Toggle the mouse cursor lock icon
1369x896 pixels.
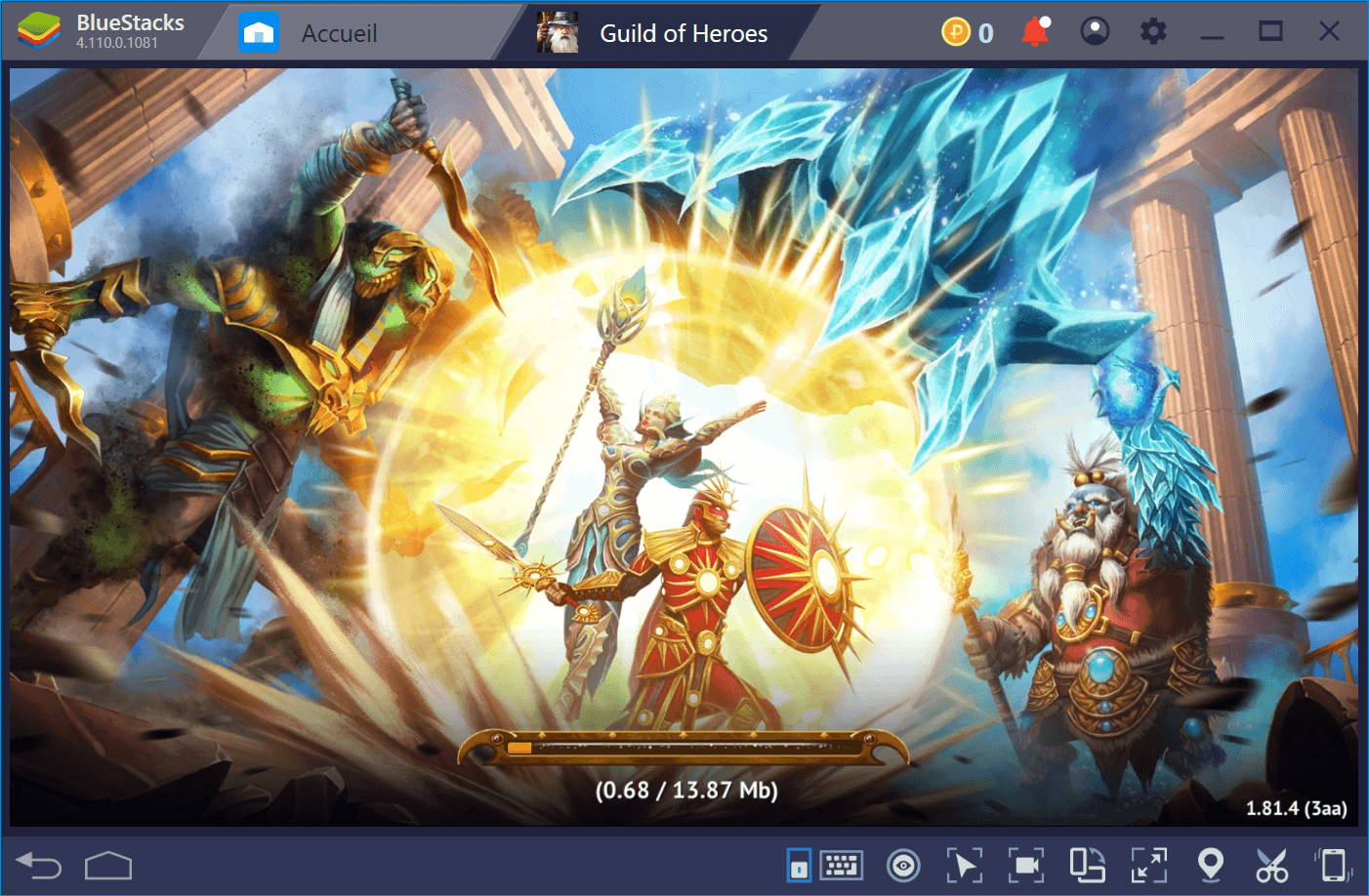(x=965, y=866)
